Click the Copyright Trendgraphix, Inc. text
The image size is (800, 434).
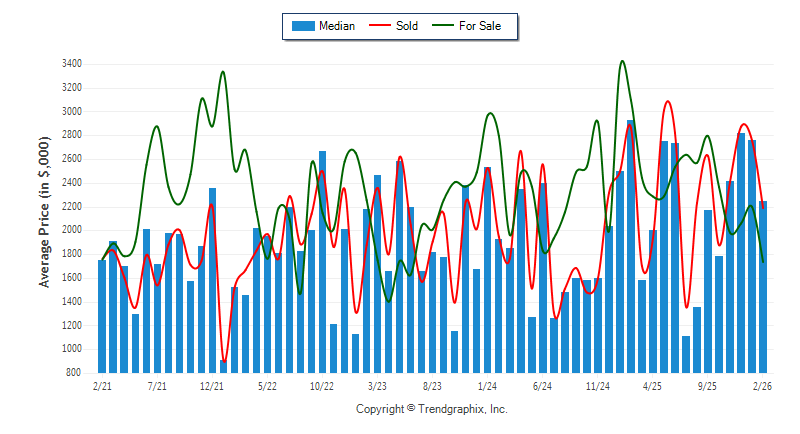[x=432, y=409]
